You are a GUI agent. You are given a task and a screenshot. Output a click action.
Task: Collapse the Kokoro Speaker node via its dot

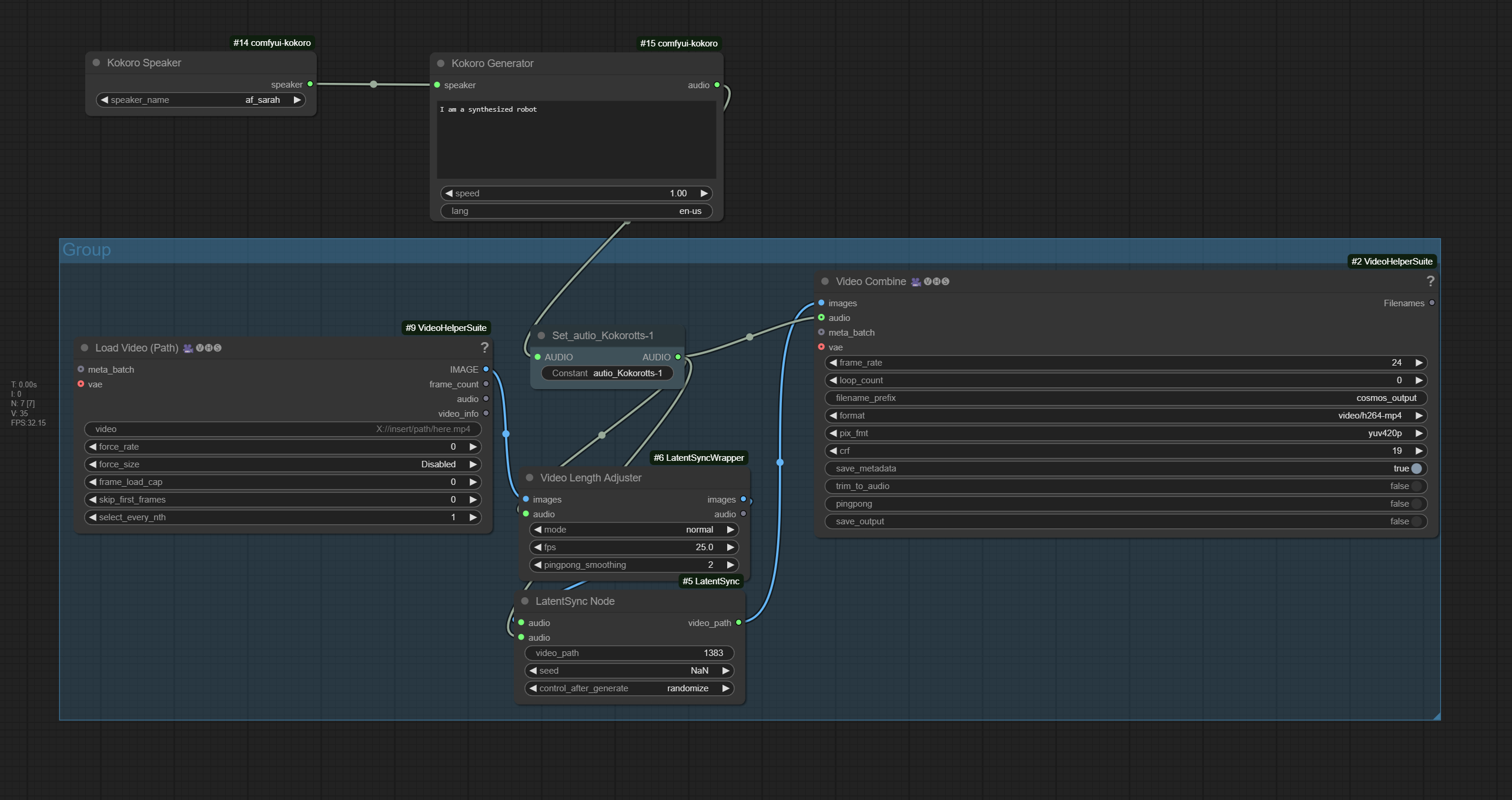point(96,63)
